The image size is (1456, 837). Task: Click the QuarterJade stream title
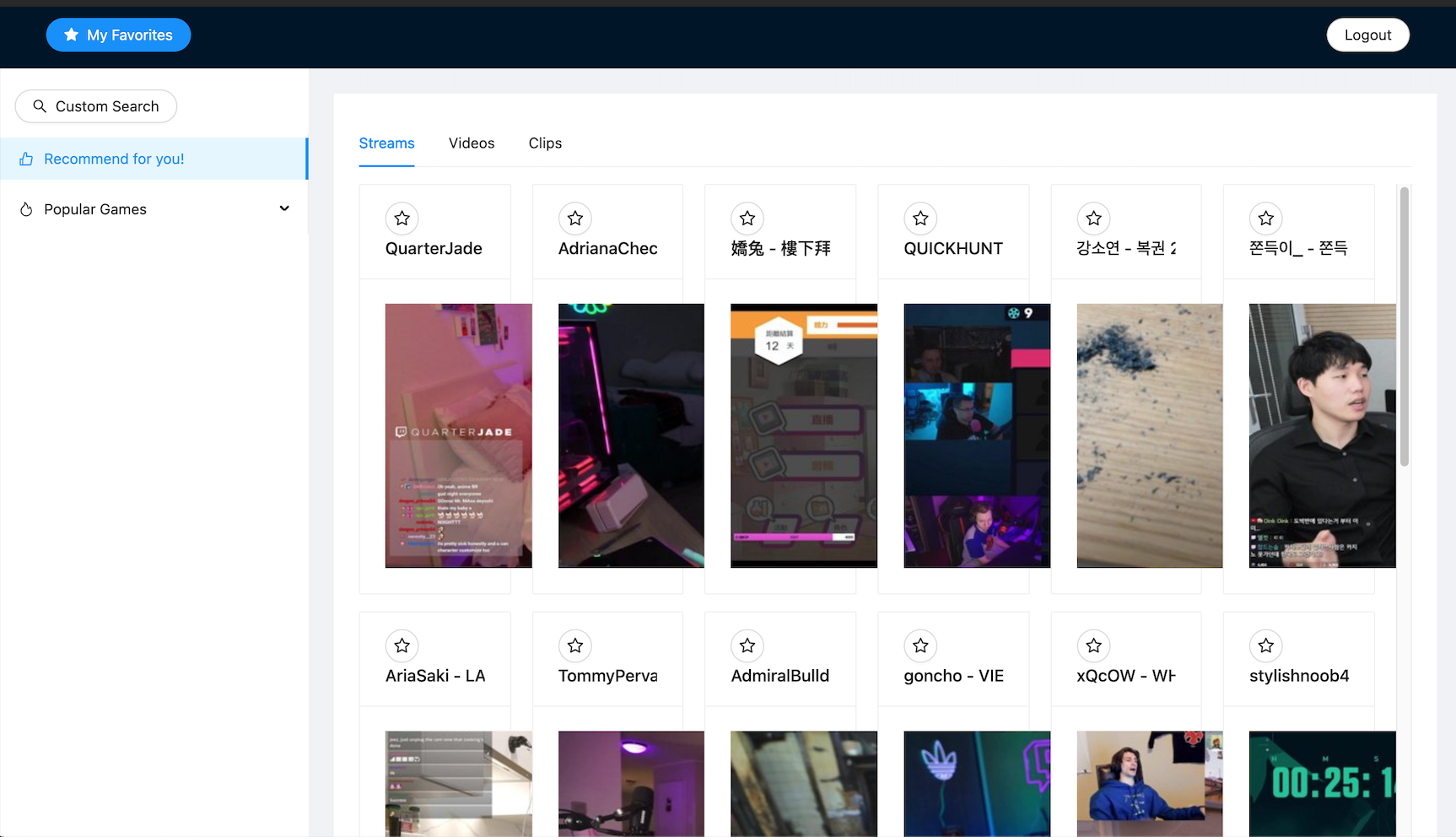[434, 249]
